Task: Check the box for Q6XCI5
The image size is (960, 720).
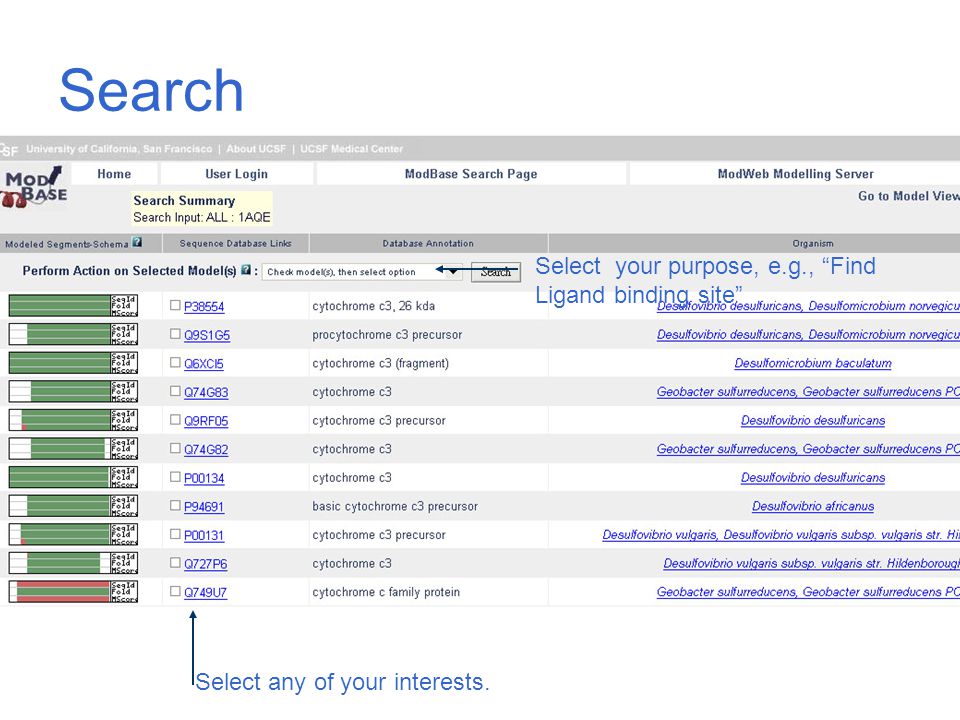Action: click(175, 362)
